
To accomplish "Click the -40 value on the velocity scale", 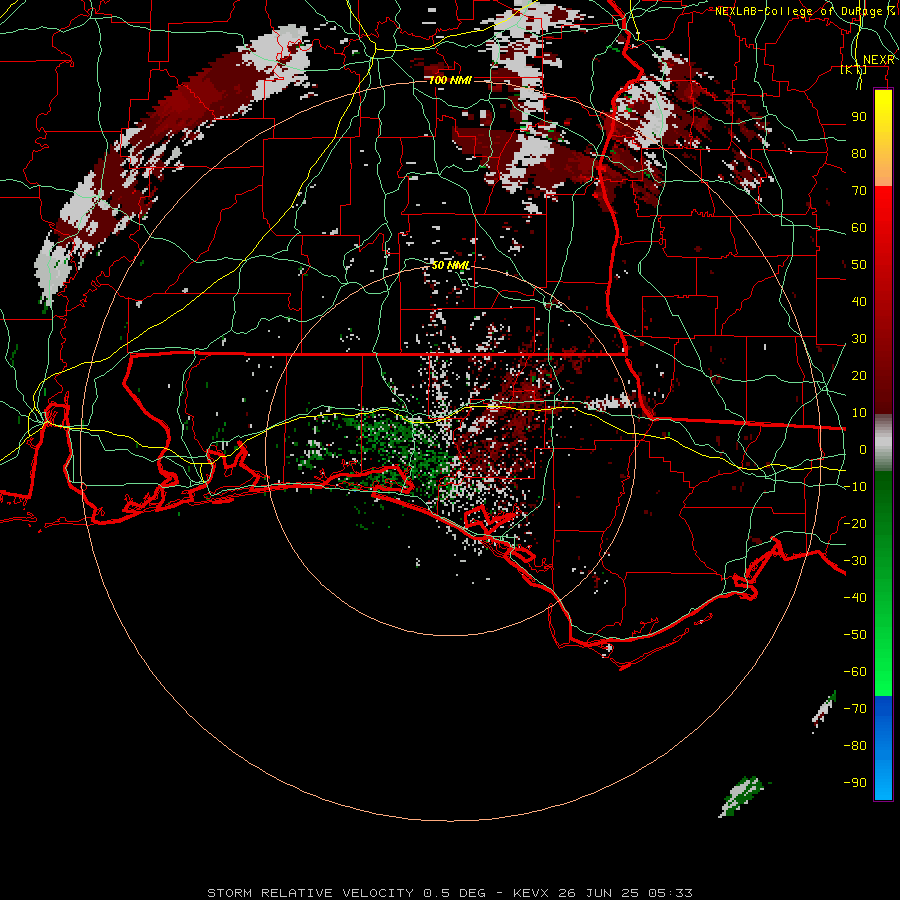I will 855,598.
